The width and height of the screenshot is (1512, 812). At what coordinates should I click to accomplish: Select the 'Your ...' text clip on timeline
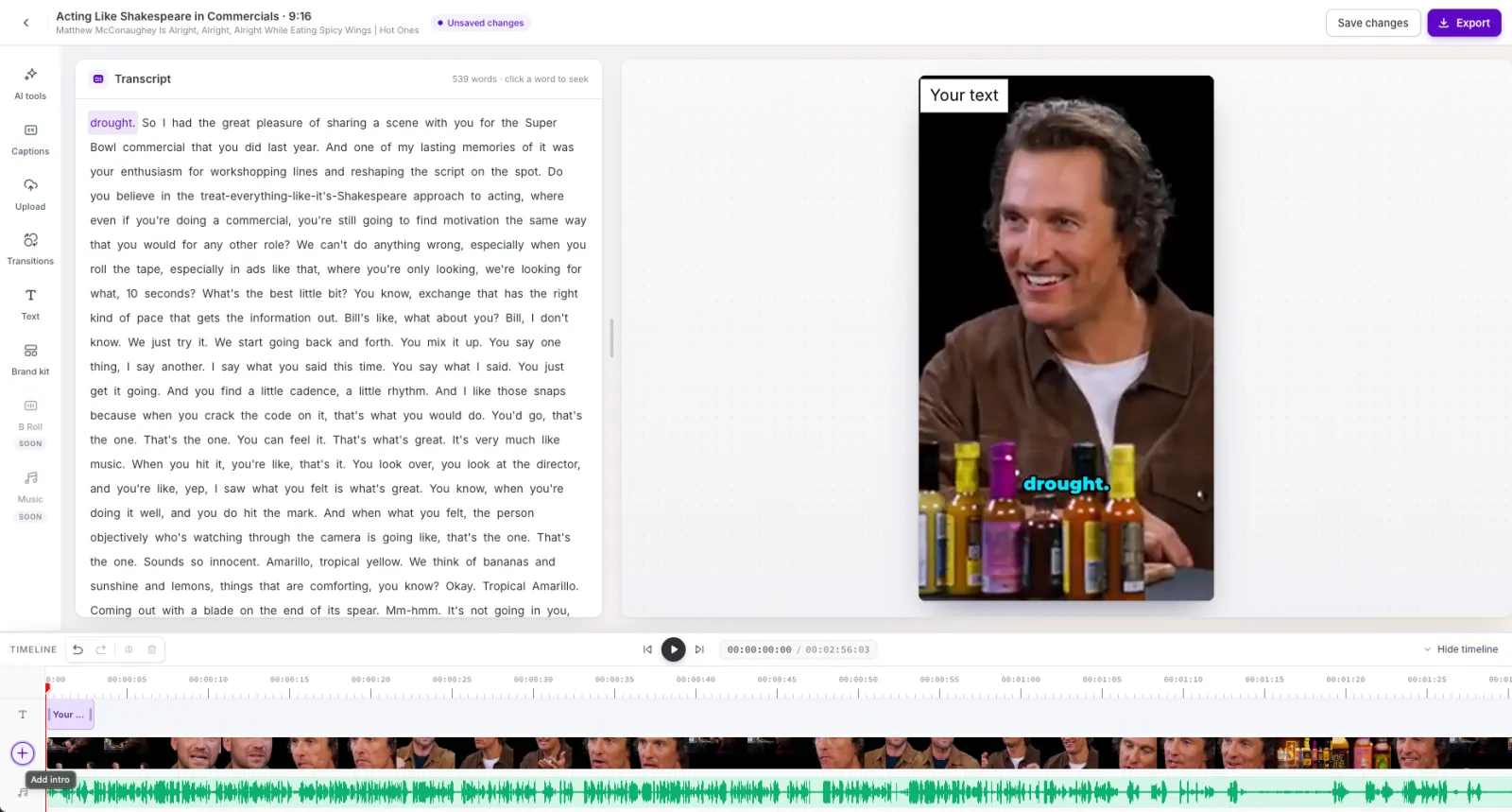pyautogui.click(x=70, y=715)
